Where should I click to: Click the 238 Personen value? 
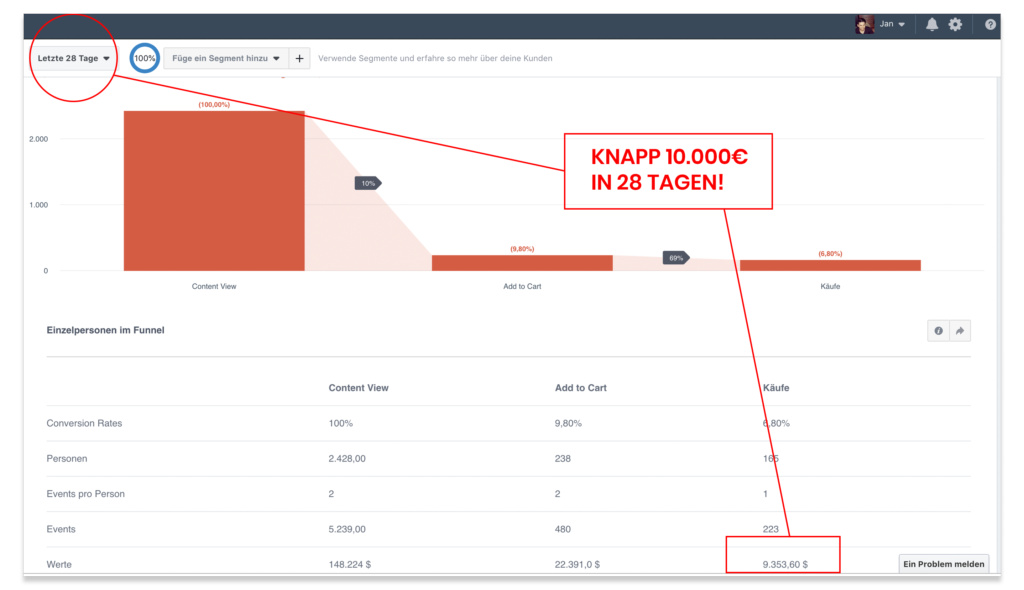[562, 459]
